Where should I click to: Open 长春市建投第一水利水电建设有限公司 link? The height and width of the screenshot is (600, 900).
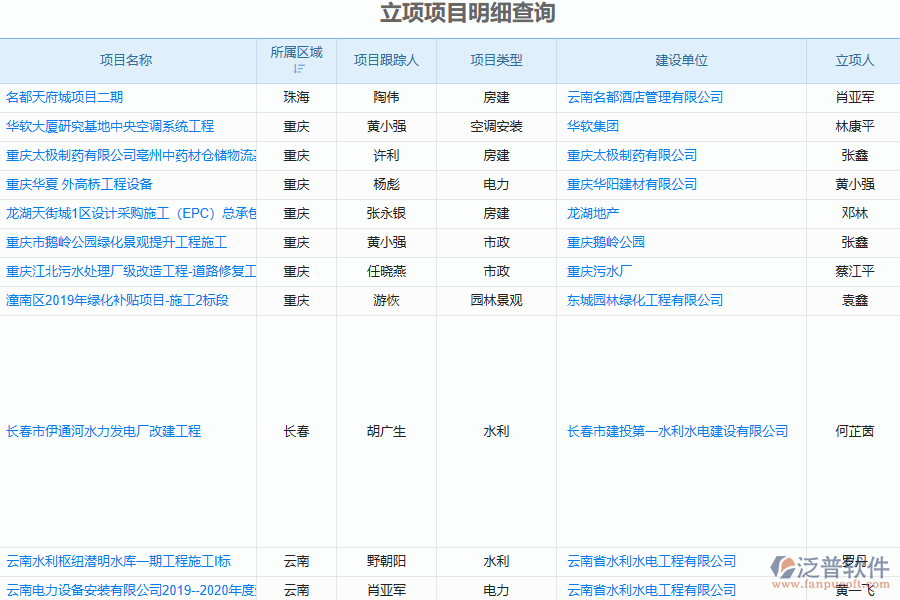[677, 432]
